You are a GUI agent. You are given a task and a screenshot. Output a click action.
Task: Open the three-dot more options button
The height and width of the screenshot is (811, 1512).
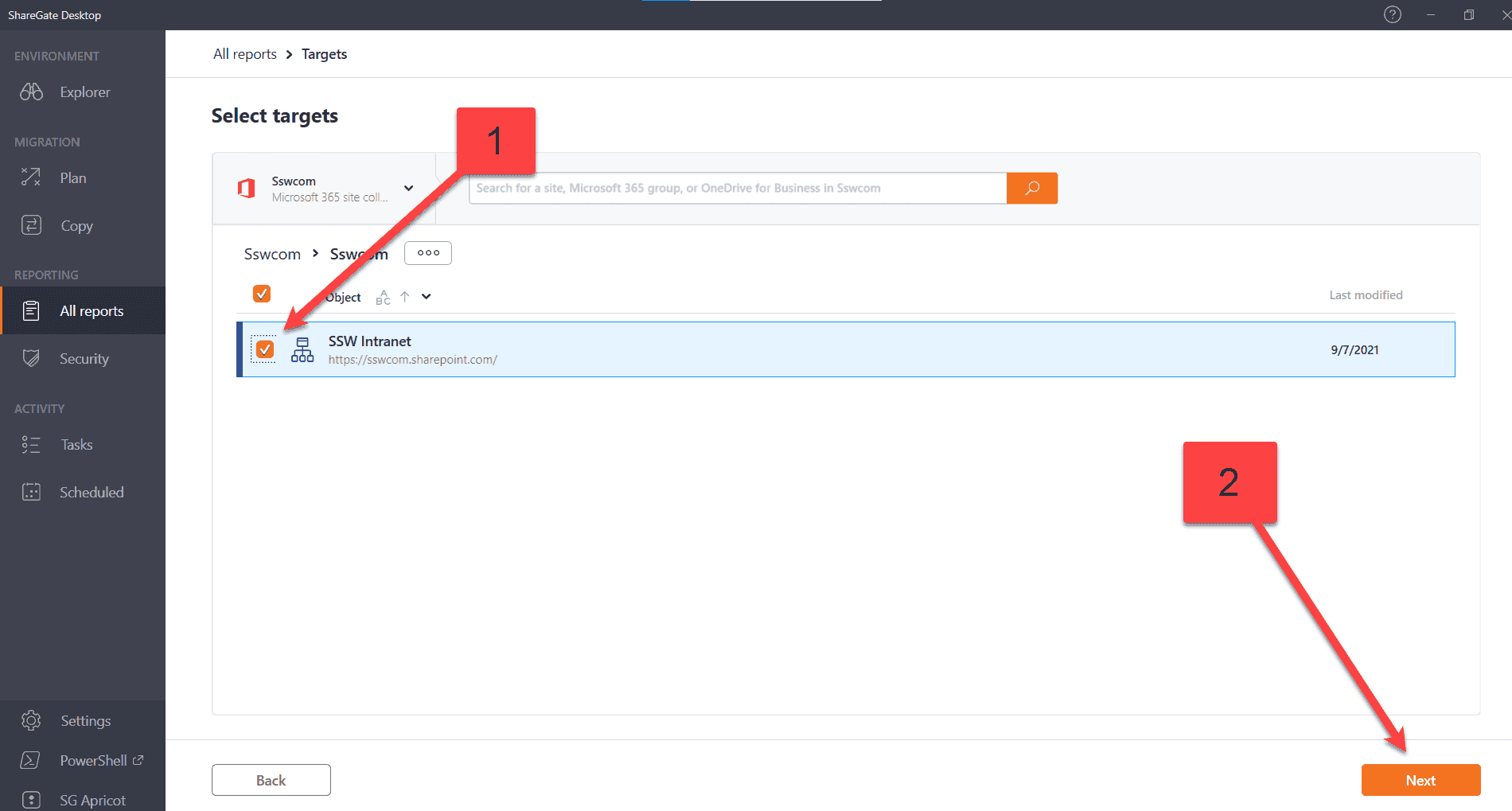tap(428, 253)
